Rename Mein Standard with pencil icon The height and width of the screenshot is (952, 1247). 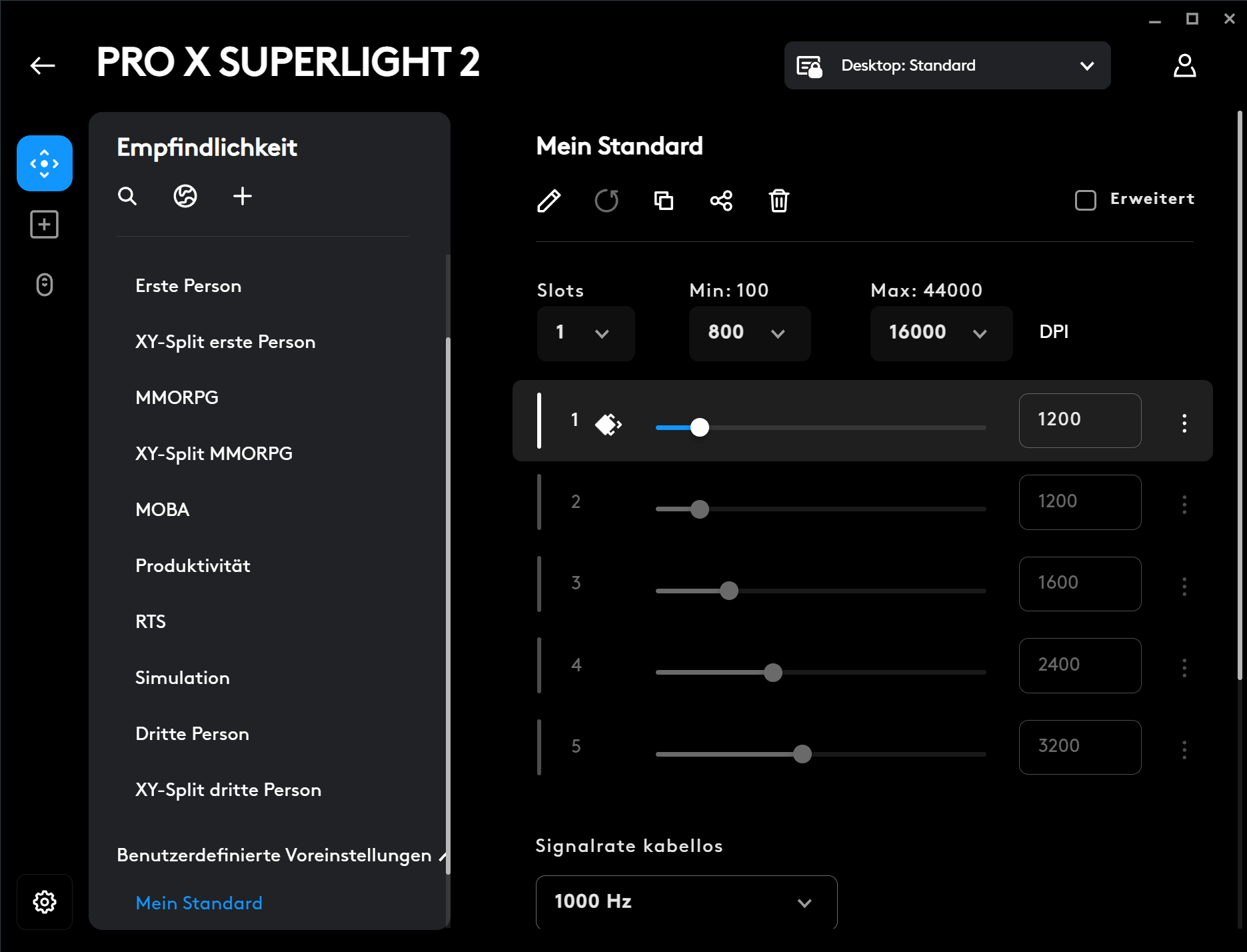tap(549, 201)
